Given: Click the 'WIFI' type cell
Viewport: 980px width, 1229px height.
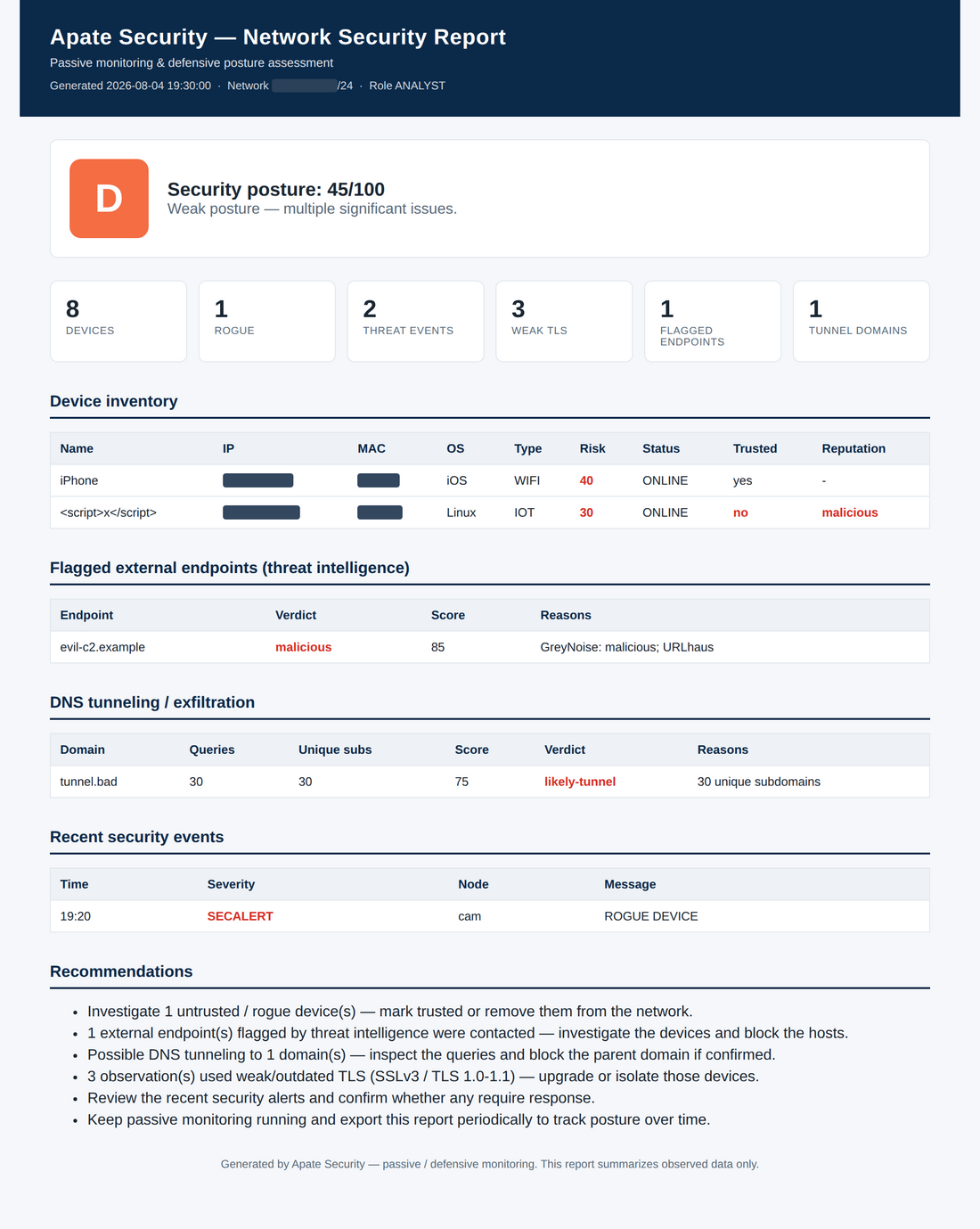Looking at the screenshot, I should [x=527, y=480].
